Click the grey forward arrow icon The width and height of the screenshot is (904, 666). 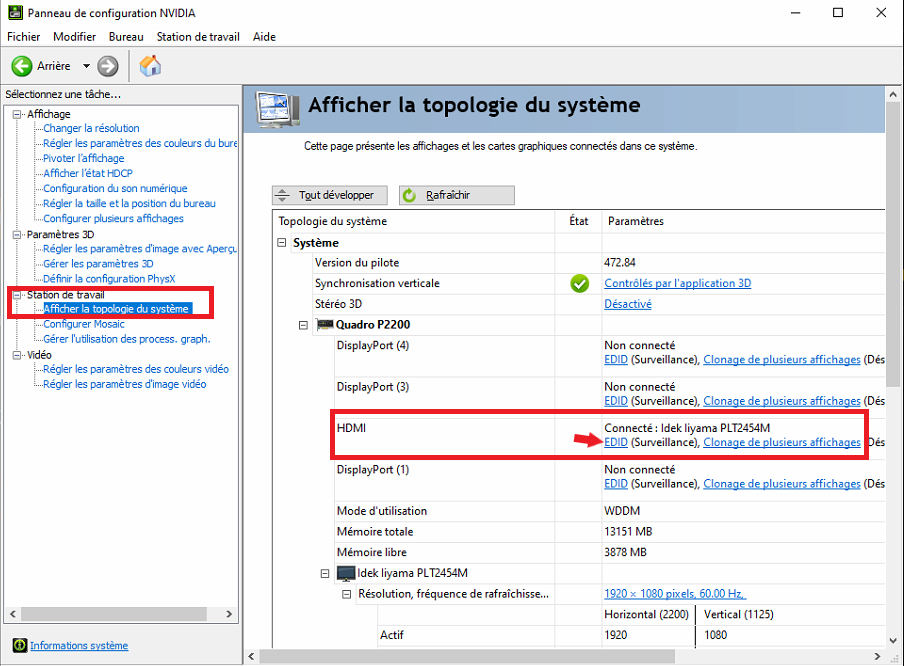pos(107,66)
